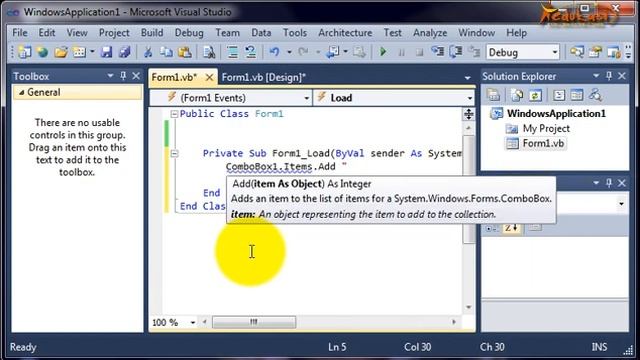The height and width of the screenshot is (360, 640).
Task: Click the horizontal scrollbar thumb in editor
Action: point(254,322)
